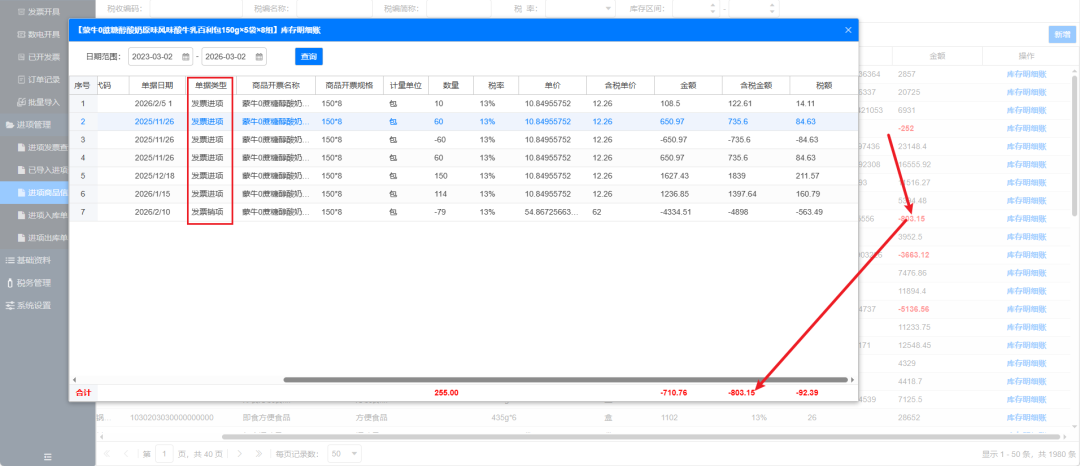
Task: Sort by the 单据日期 column header
Action: (x=158, y=86)
